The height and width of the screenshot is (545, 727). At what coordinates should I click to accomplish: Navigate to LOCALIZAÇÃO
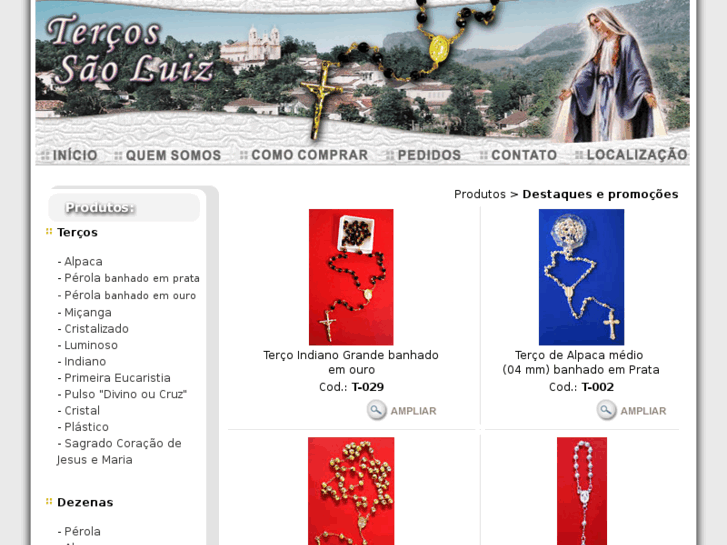pos(631,155)
